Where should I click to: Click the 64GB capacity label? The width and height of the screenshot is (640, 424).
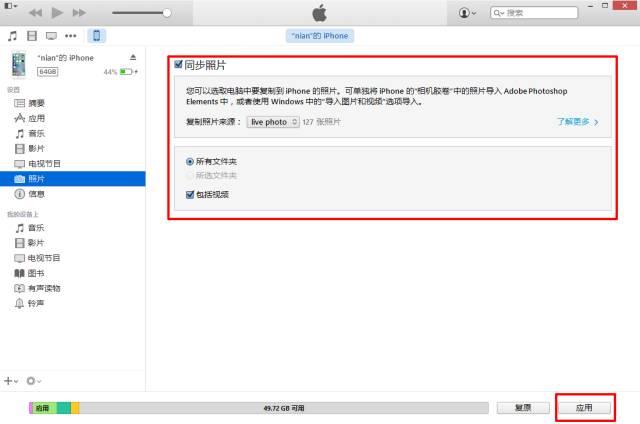point(48,72)
